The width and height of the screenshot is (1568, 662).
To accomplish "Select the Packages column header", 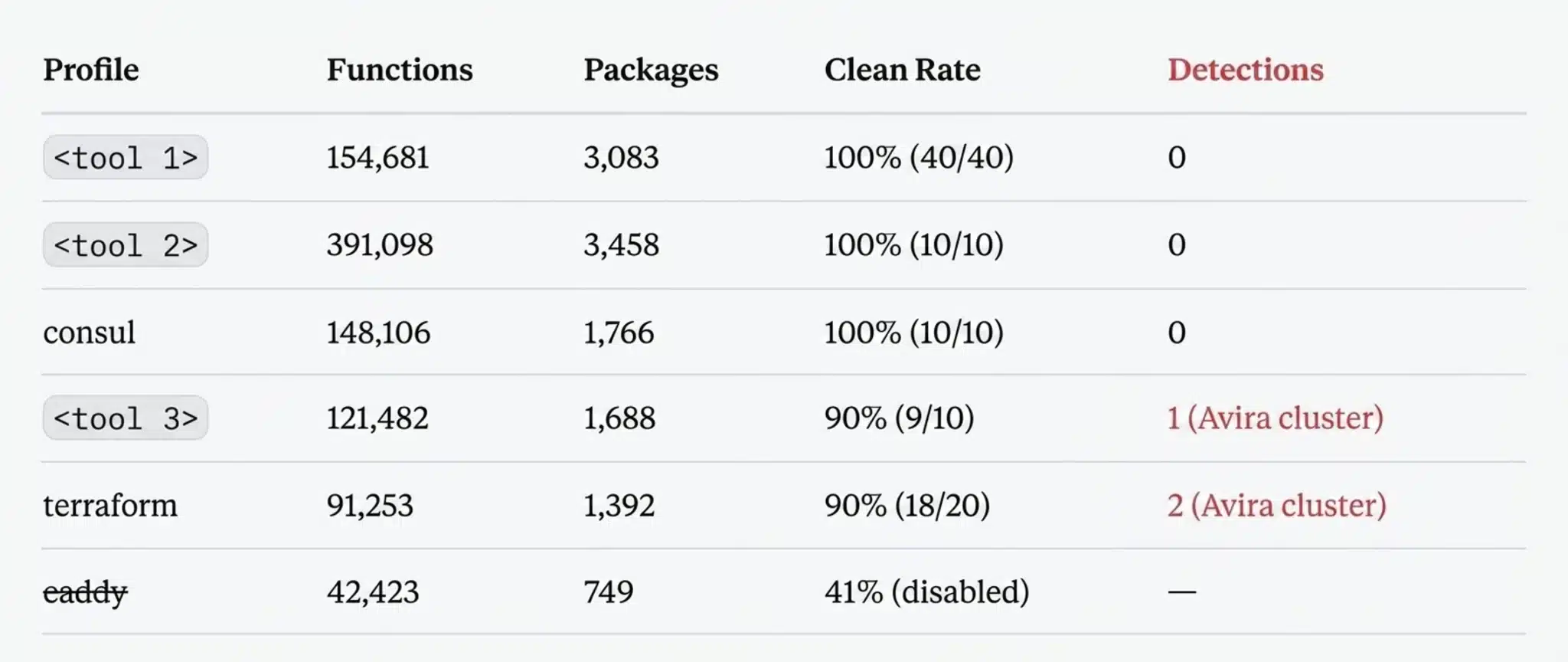I will [x=651, y=70].
